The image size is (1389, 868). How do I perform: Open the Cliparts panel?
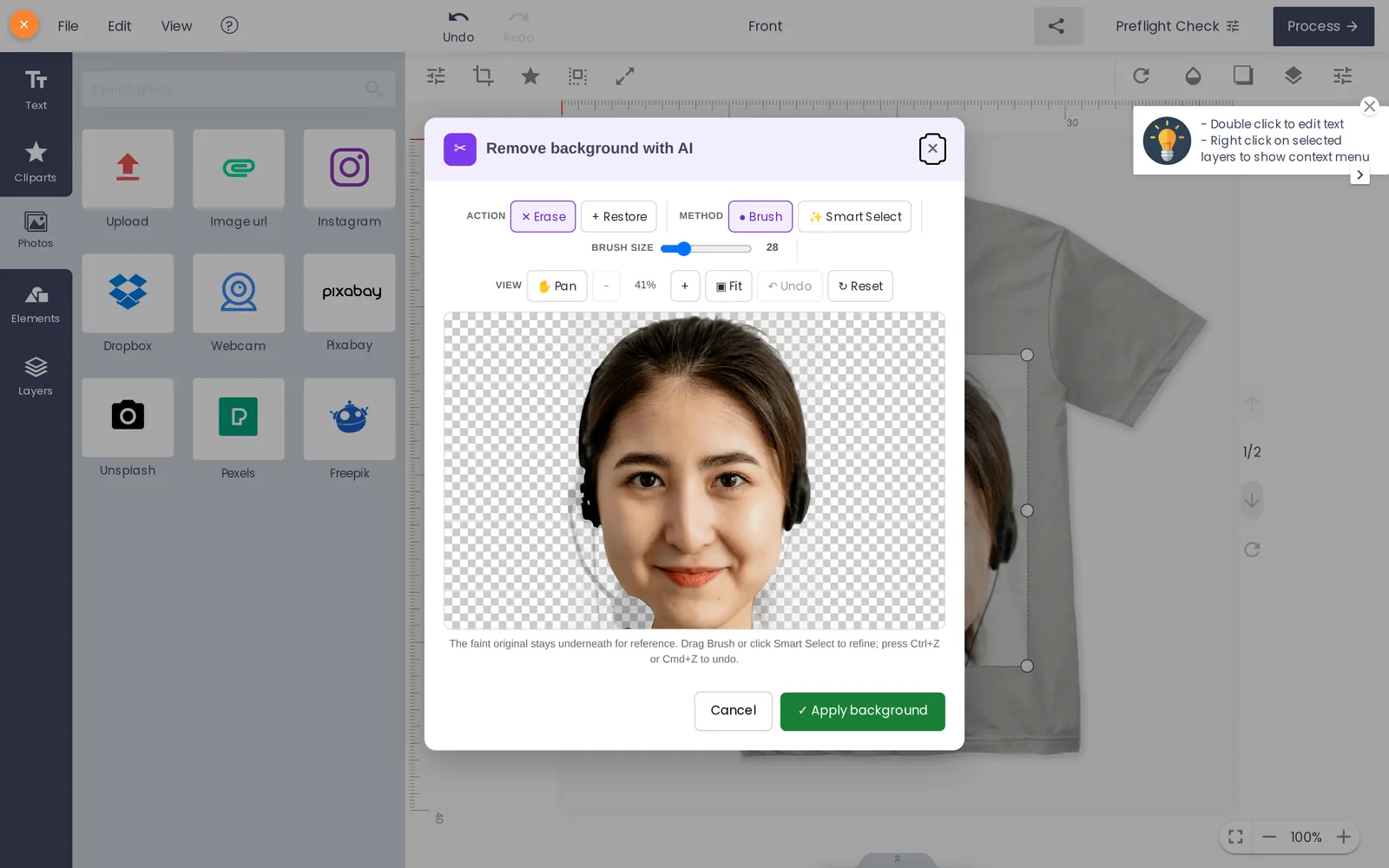[x=36, y=161]
